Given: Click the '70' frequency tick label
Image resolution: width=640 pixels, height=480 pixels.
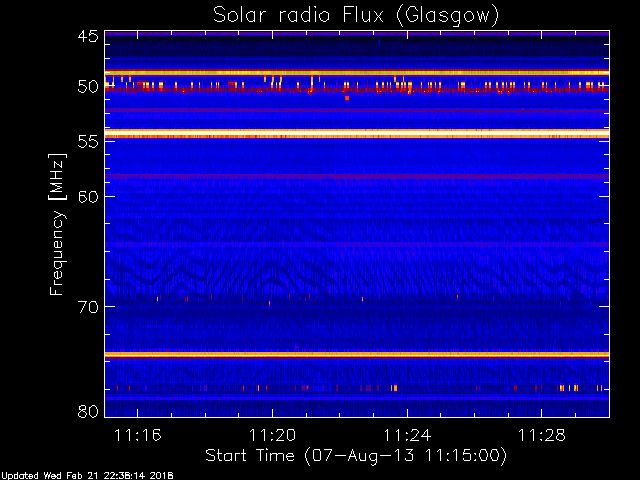Looking at the screenshot, I should [88, 307].
